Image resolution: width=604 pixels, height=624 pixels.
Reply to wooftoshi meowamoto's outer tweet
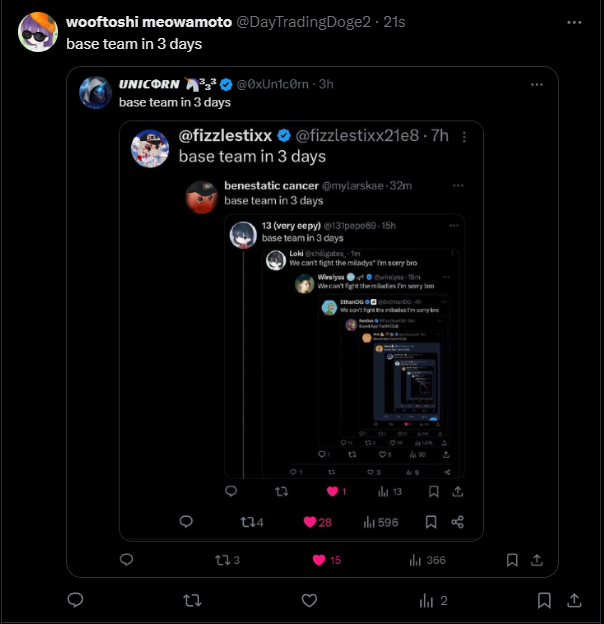click(x=75, y=600)
